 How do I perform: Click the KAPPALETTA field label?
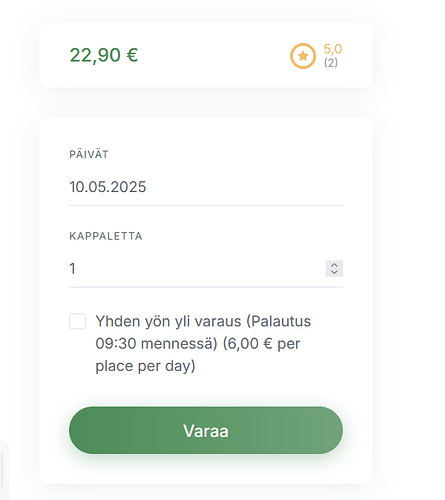point(106,236)
